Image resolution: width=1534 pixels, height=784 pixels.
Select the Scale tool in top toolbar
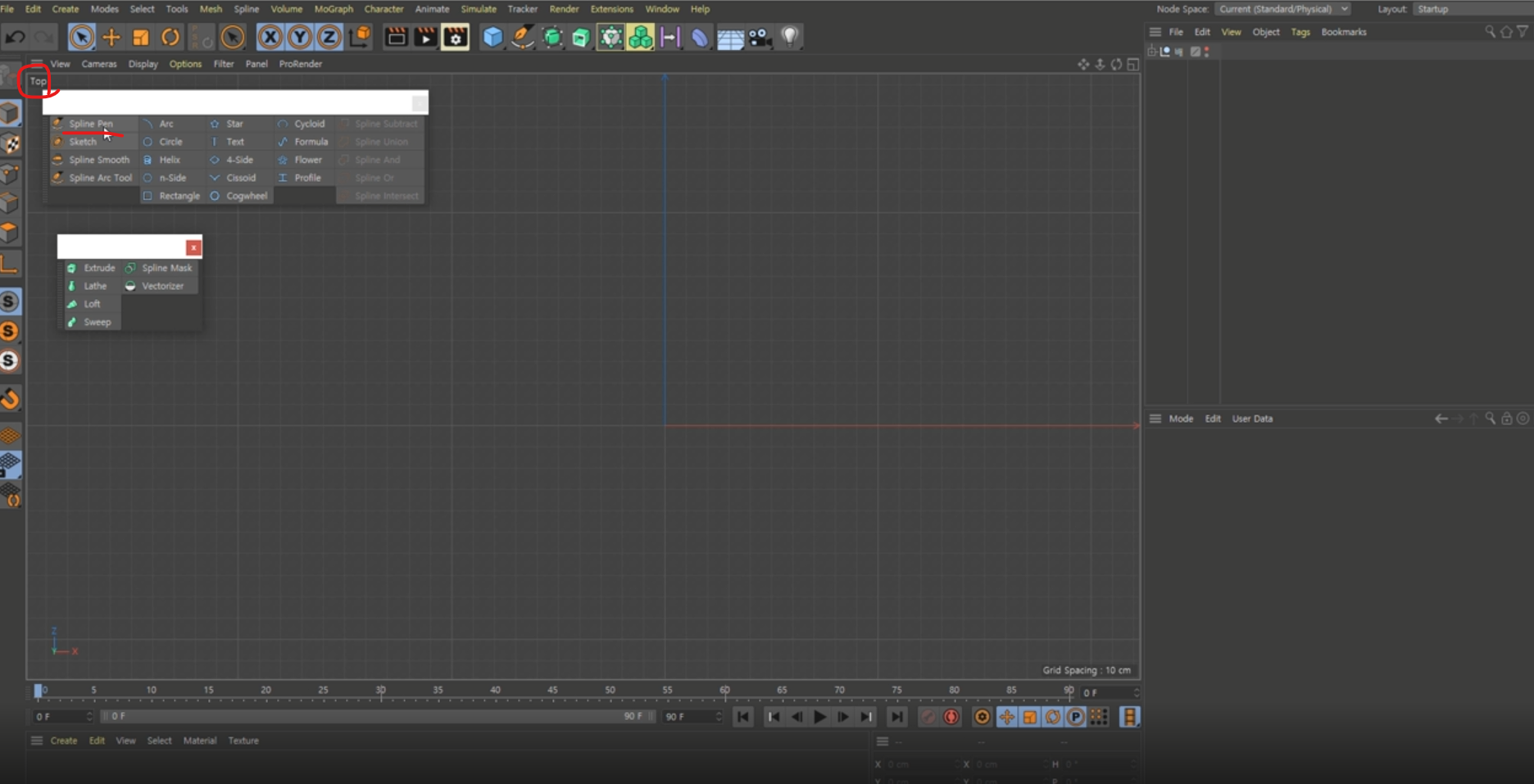(141, 37)
